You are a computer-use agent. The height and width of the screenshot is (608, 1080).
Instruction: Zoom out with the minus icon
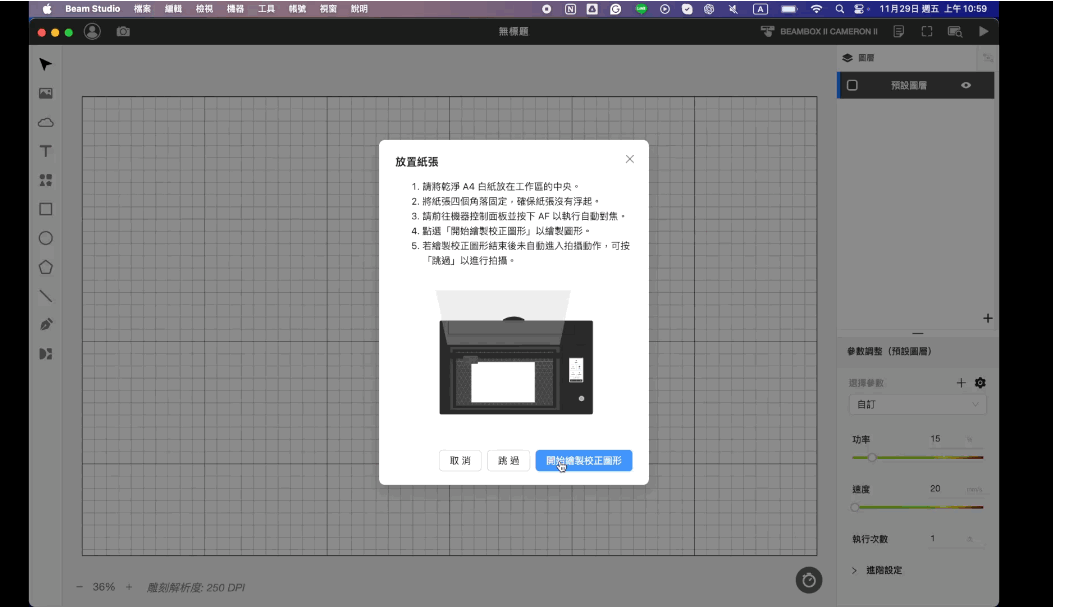point(79,587)
